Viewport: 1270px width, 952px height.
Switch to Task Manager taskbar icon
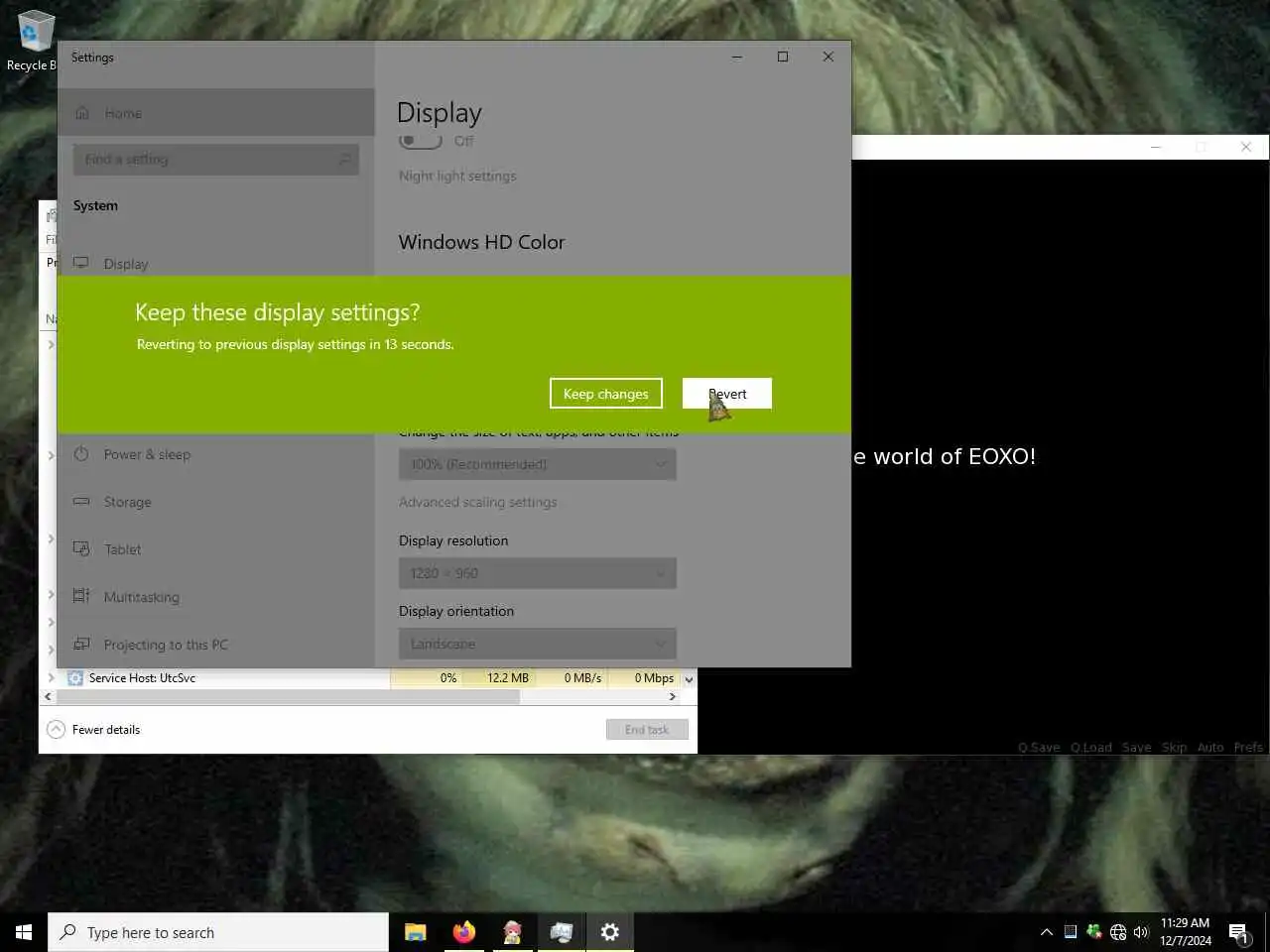561,932
